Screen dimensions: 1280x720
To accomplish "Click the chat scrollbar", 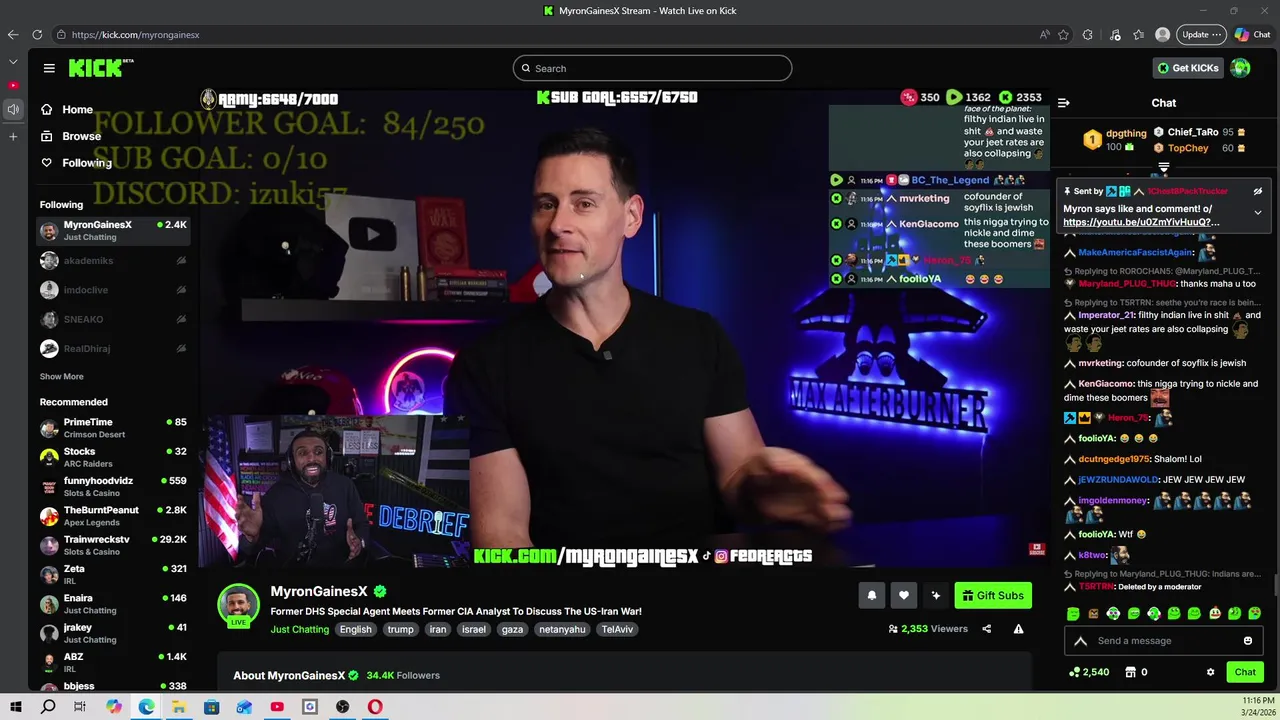I will click(1275, 583).
